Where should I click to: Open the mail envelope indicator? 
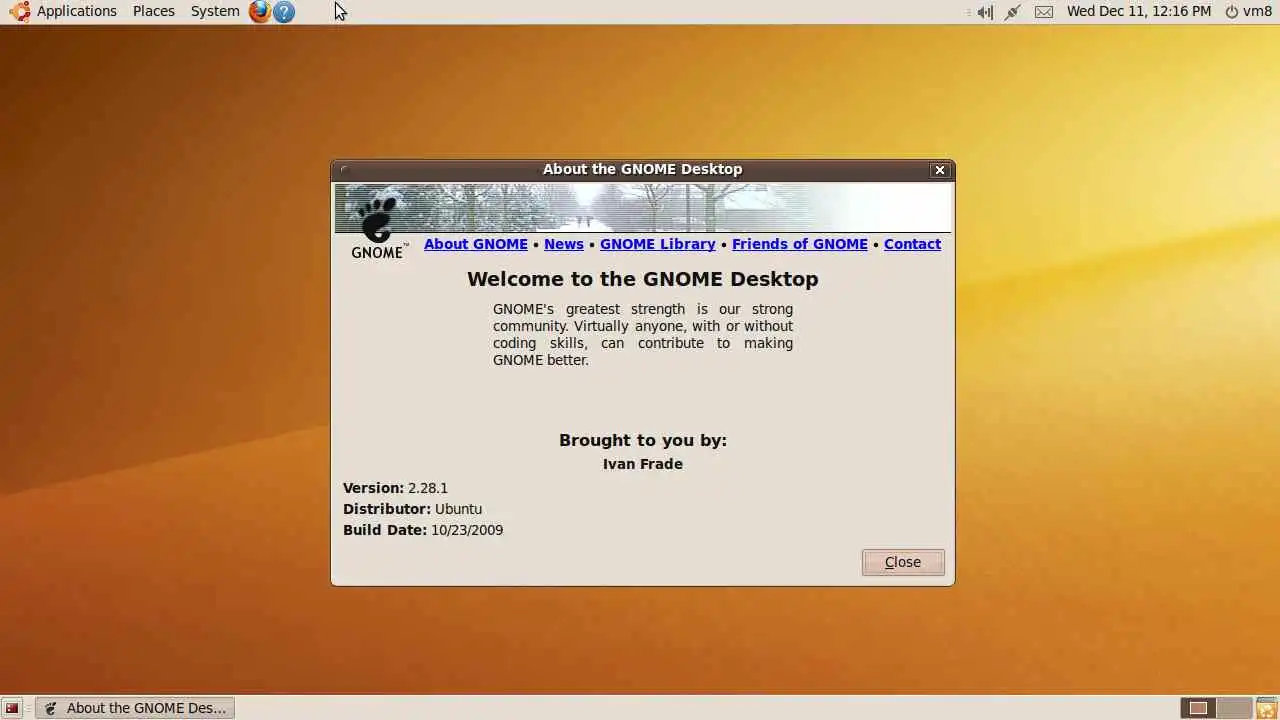coord(1044,12)
